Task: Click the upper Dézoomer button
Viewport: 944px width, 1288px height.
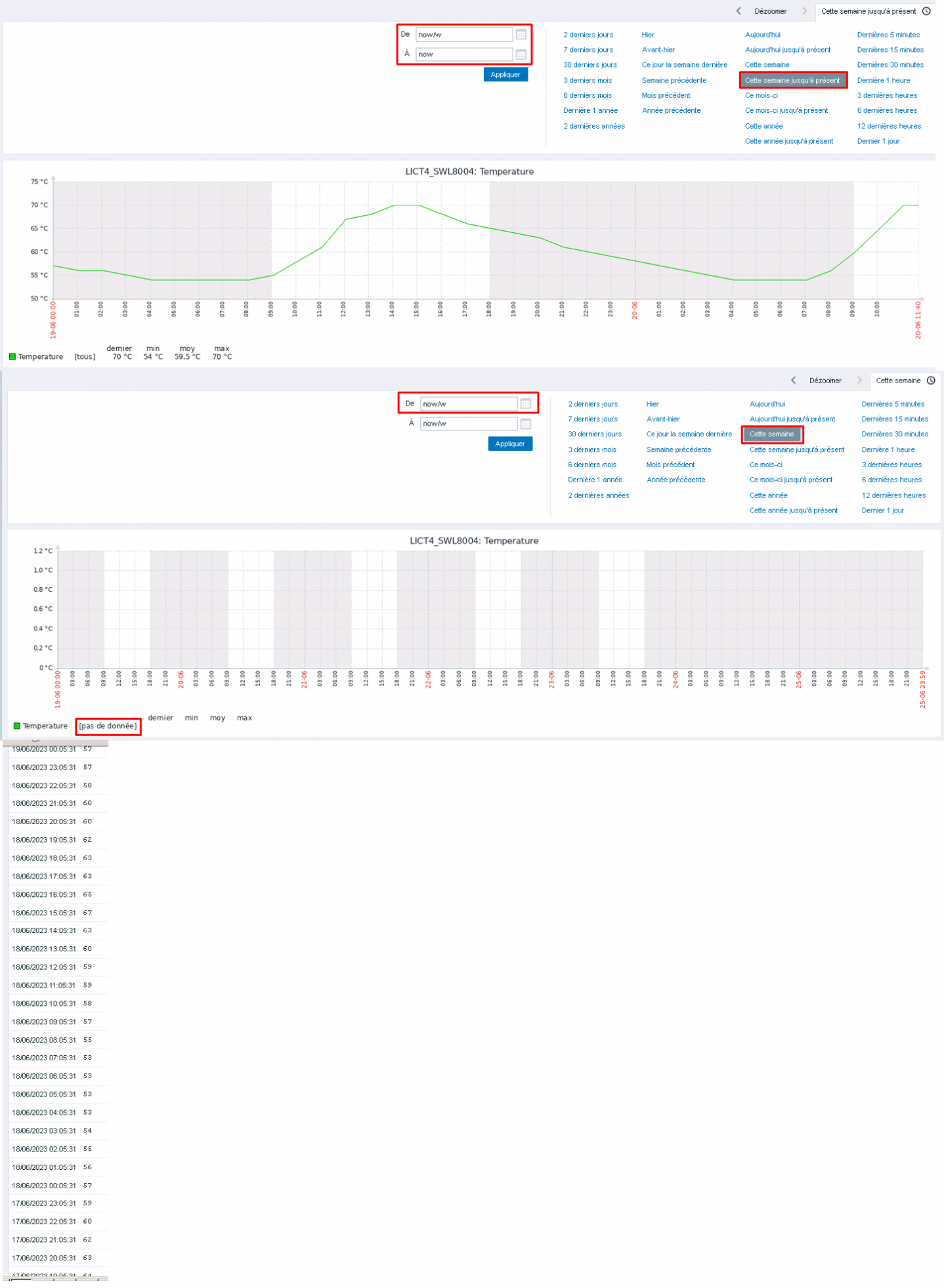Action: [x=770, y=11]
